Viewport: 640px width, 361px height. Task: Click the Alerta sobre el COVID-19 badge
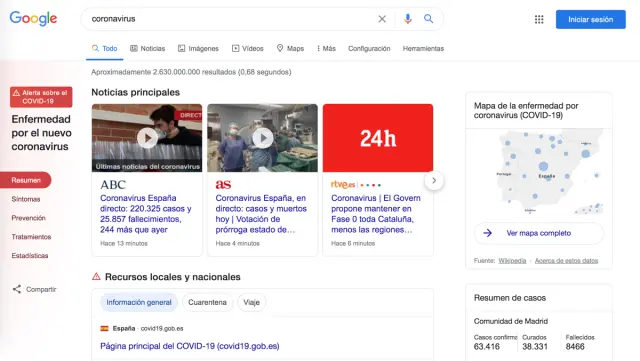[41, 97]
